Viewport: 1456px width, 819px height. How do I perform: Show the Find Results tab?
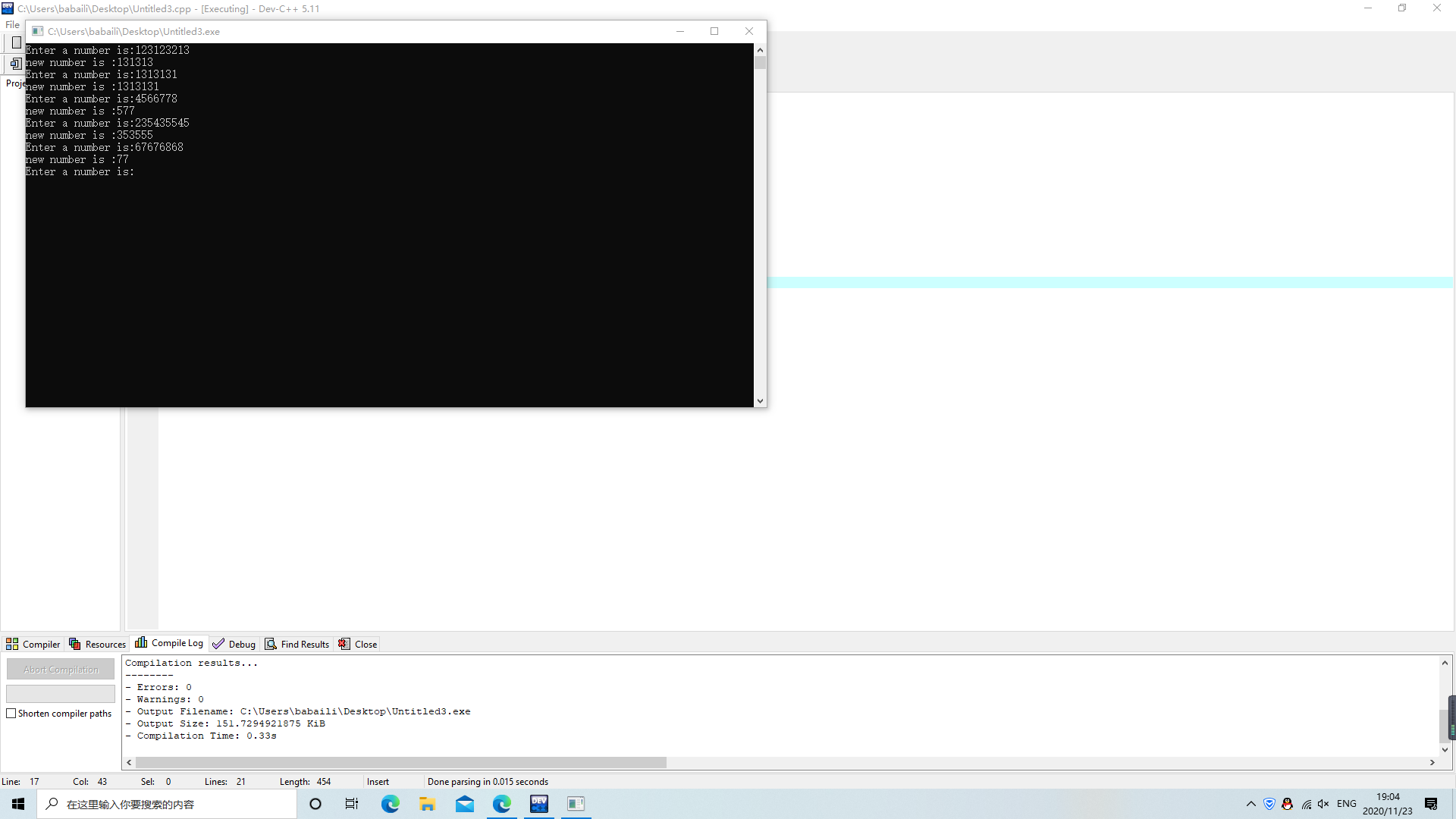[297, 644]
